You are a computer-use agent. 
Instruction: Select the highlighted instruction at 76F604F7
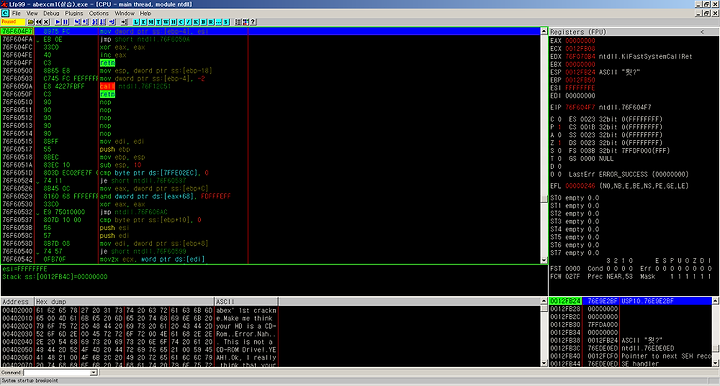click(x=270, y=31)
